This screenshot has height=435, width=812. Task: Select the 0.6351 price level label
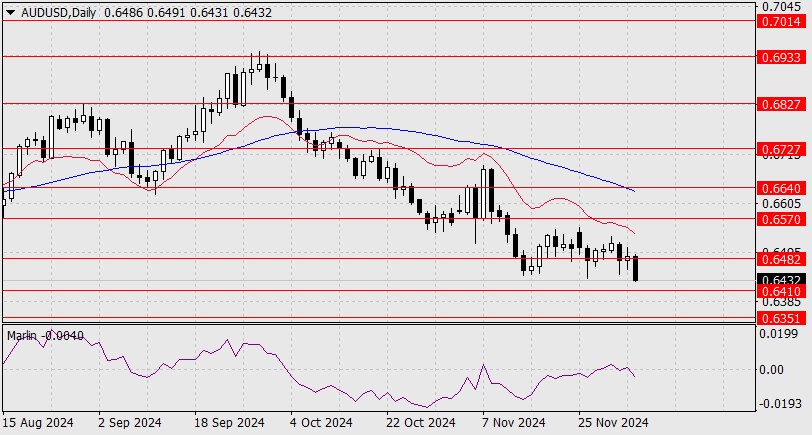[x=781, y=318]
